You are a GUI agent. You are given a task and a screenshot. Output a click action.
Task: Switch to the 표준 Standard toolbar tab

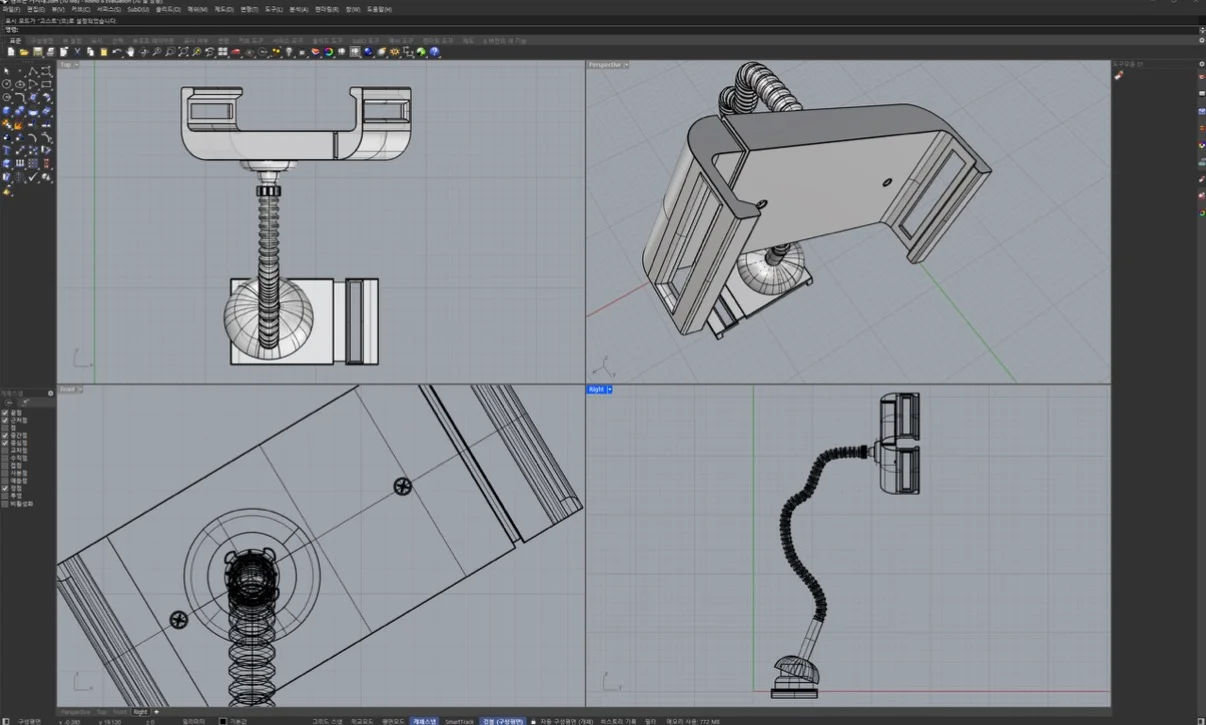point(15,42)
